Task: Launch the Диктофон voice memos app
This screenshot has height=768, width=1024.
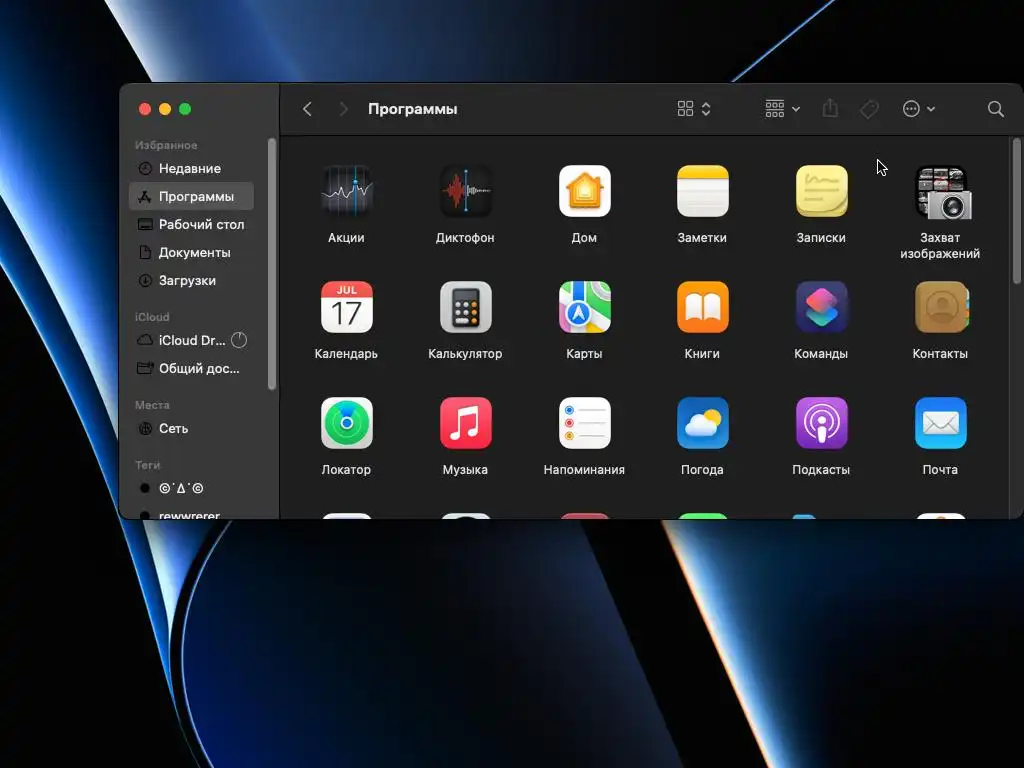Action: [x=465, y=191]
